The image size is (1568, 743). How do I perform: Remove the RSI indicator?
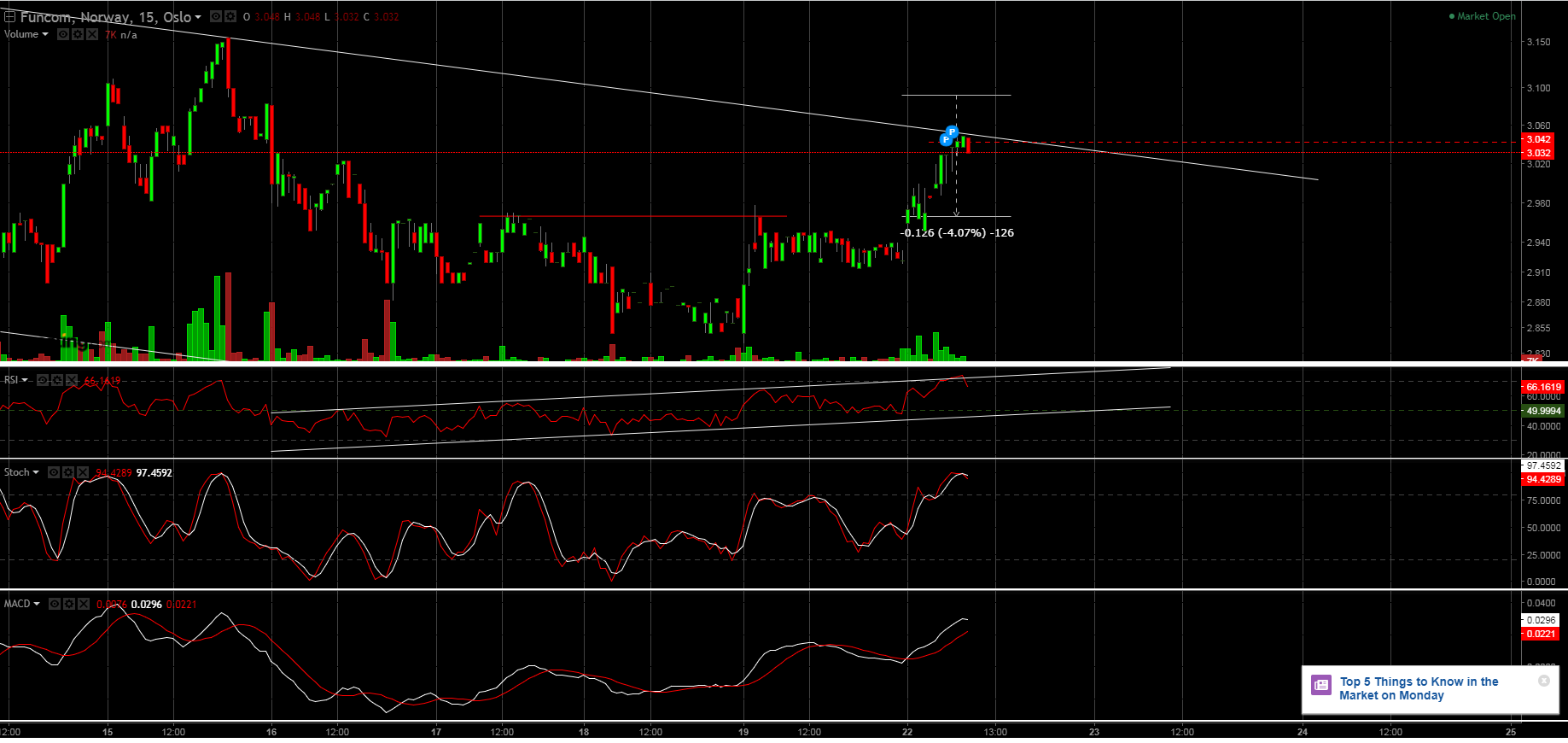point(72,380)
